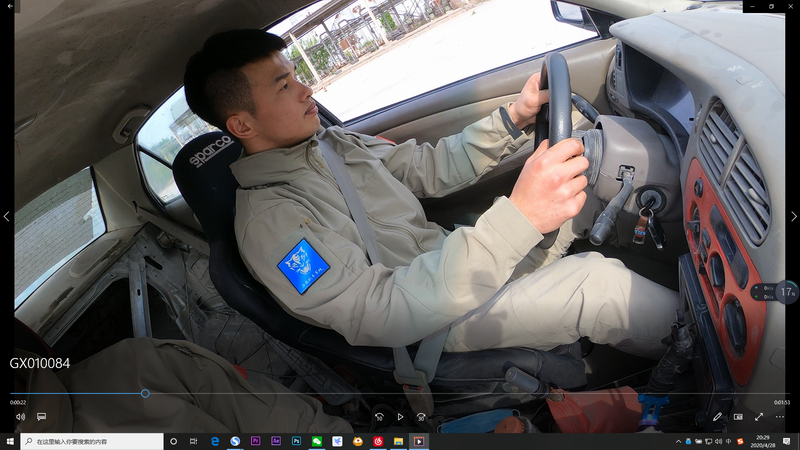Toggle full screen with diagonal arrows

coord(759,417)
